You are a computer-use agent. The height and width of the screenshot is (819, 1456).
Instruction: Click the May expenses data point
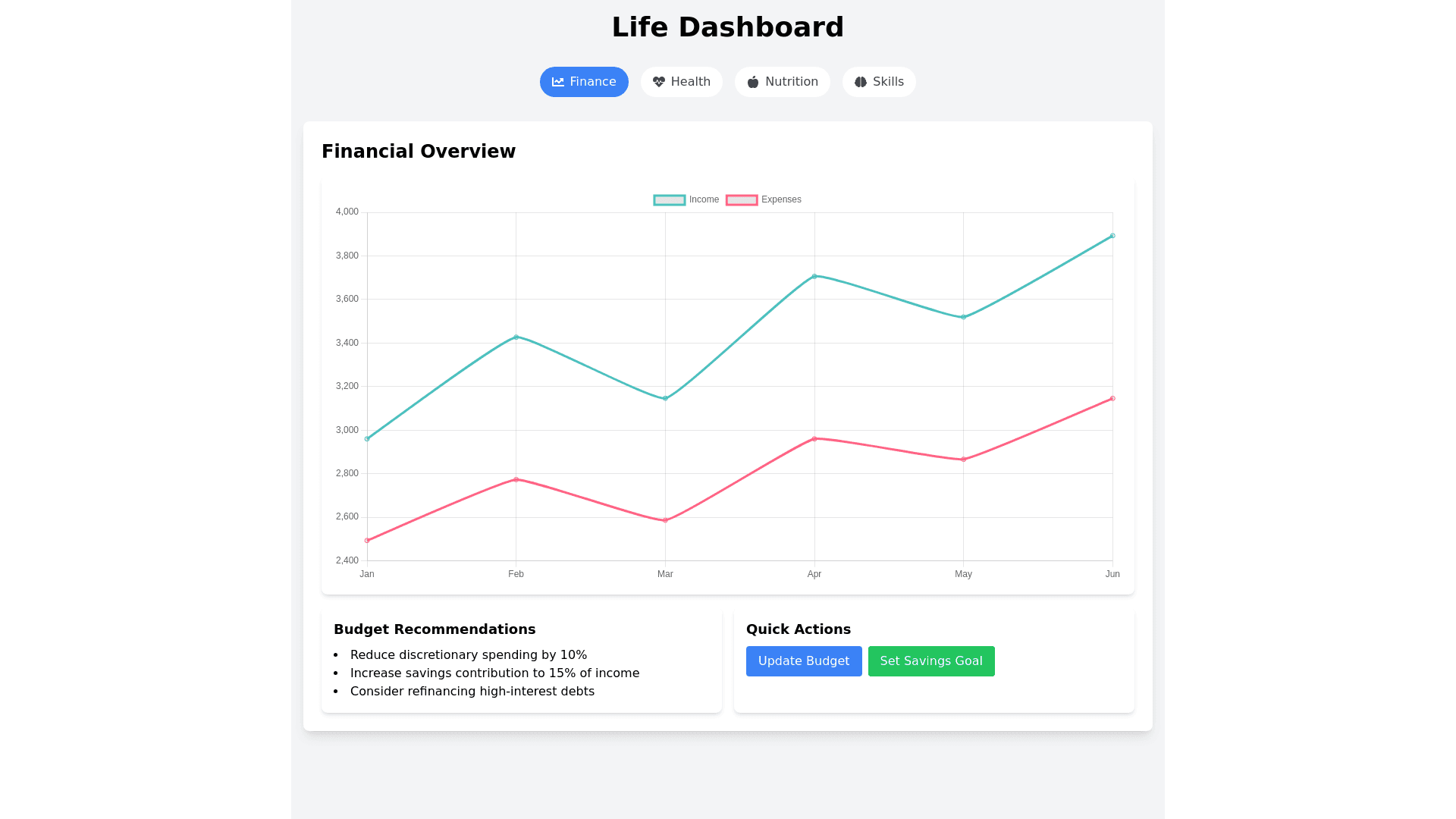click(x=963, y=460)
